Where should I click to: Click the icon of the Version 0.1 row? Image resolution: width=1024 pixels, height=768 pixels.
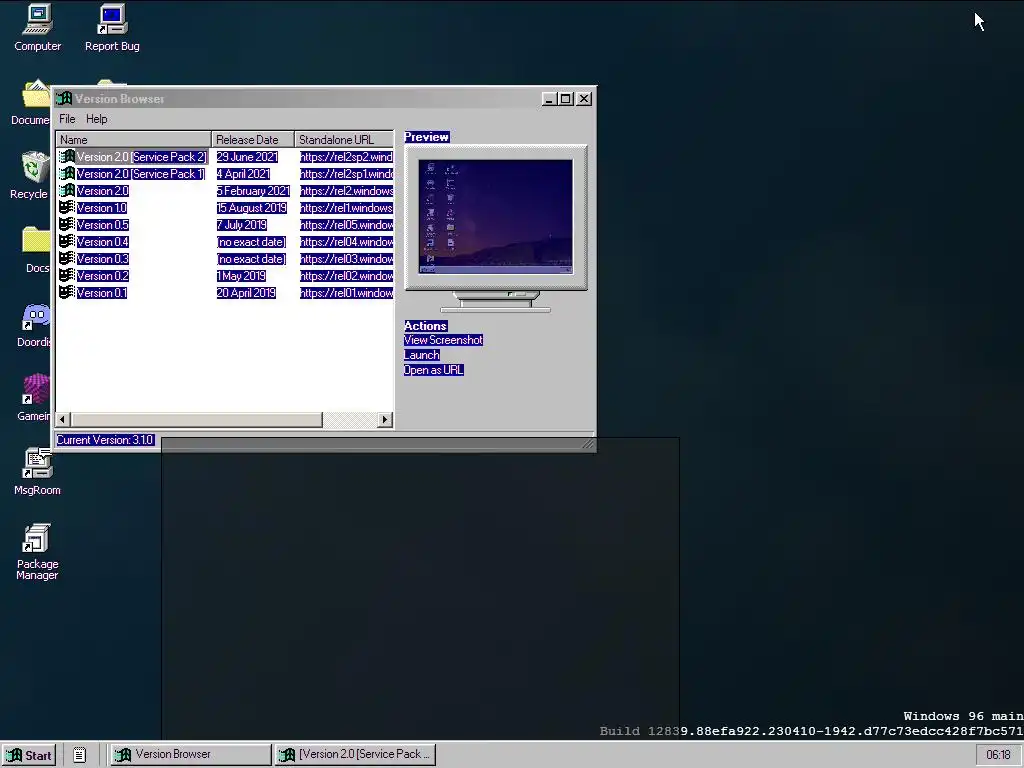point(66,293)
